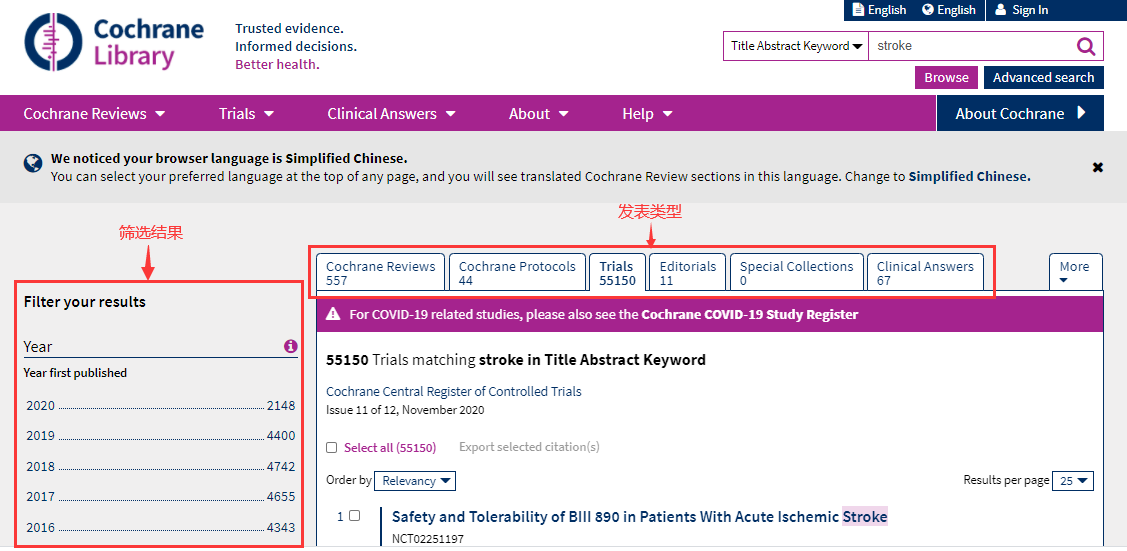Change Results per page dropdown
1127x551 pixels.
[1075, 481]
